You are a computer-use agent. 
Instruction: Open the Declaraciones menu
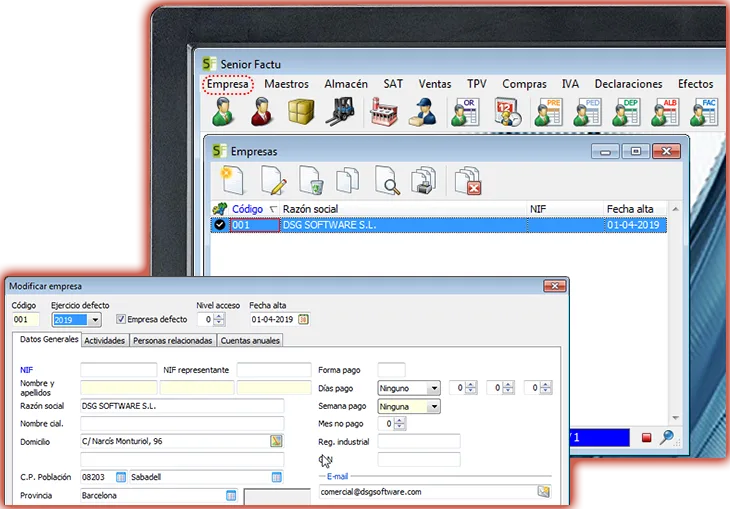tap(628, 84)
